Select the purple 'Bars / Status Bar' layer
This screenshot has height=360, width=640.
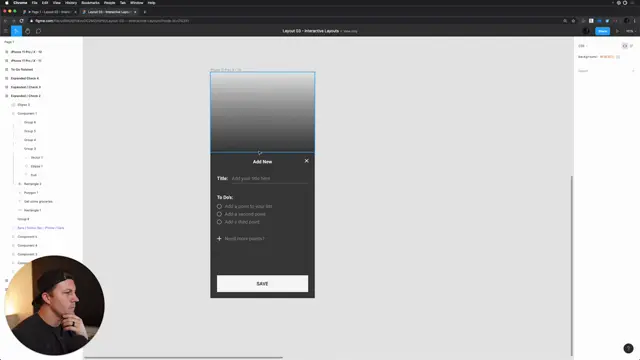(40, 228)
